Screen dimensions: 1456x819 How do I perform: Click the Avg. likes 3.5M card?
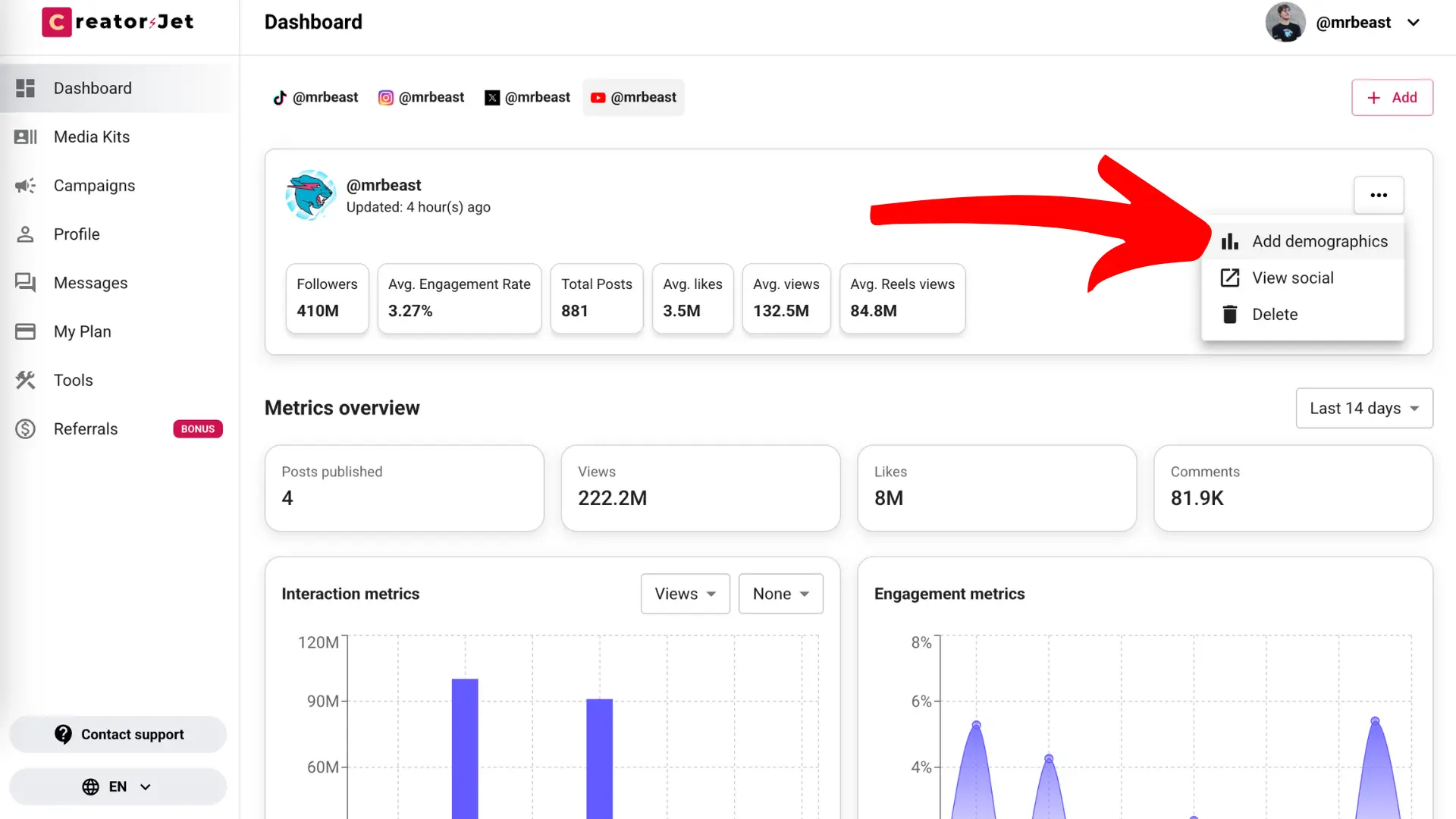point(692,298)
